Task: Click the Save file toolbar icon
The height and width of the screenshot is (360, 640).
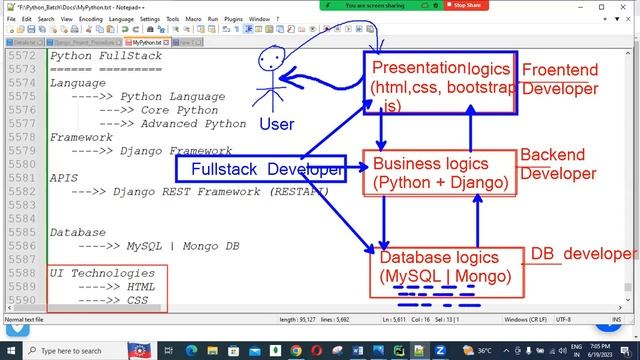Action: (x=31, y=29)
